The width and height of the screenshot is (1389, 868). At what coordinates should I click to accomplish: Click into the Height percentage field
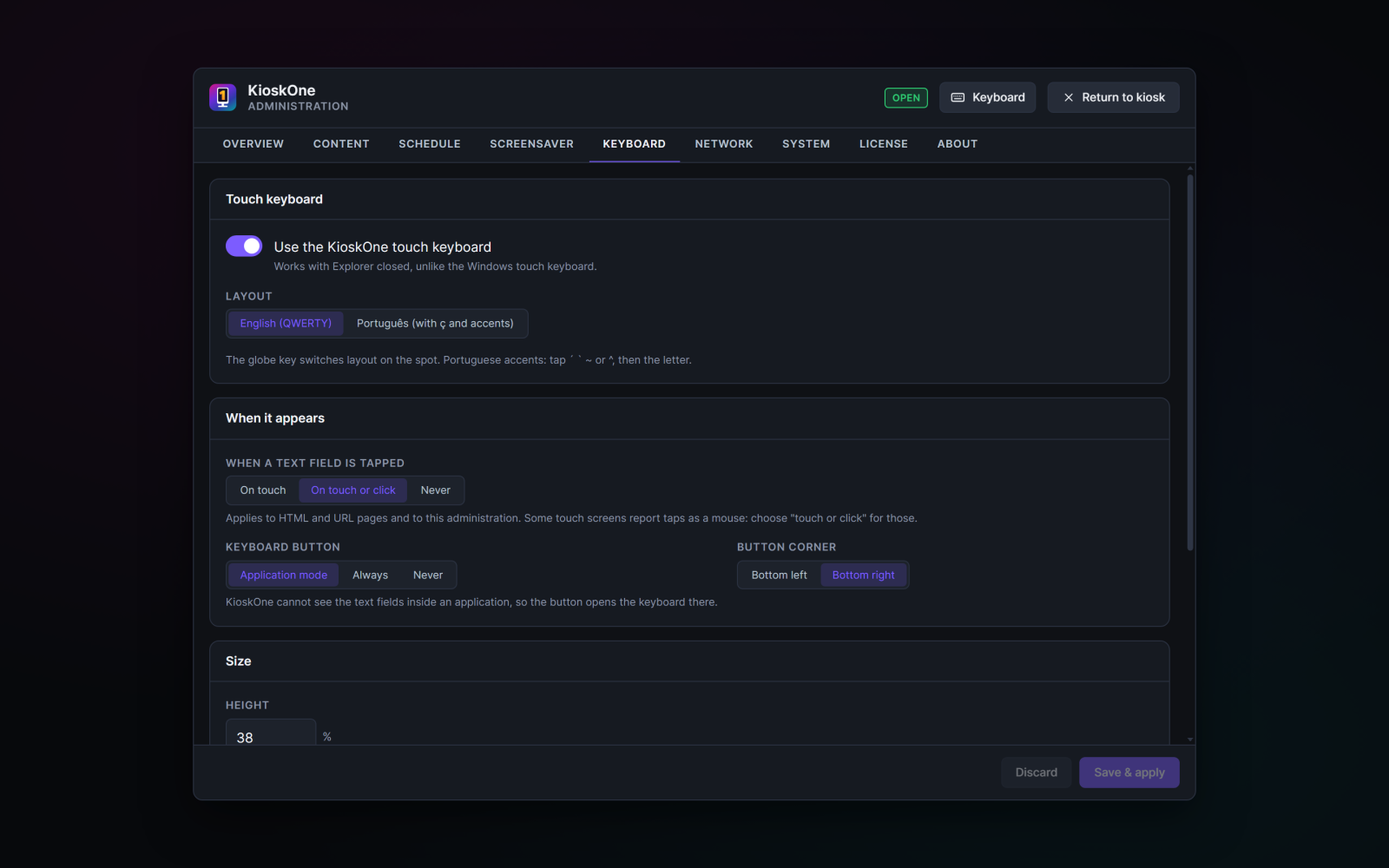click(271, 732)
